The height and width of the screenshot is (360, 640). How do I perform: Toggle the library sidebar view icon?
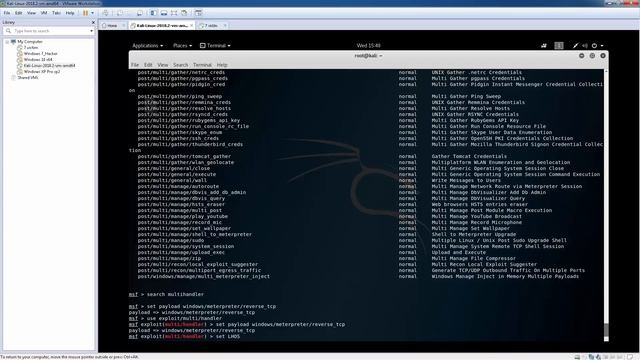153,13
